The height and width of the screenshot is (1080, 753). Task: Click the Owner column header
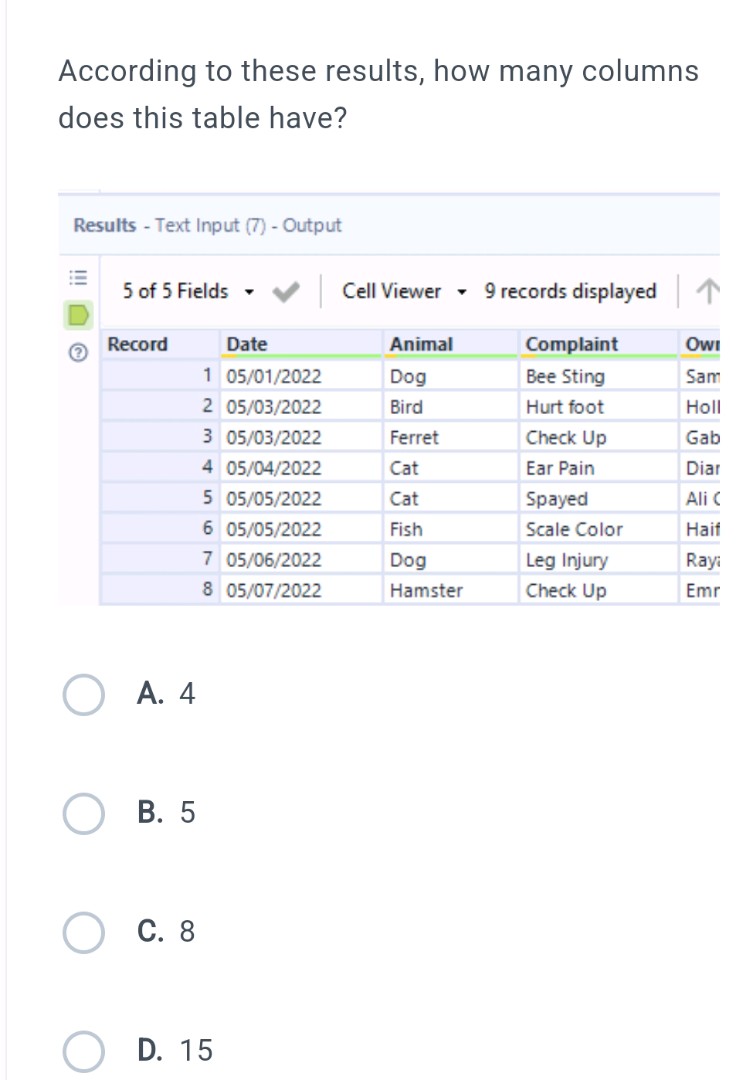click(x=699, y=344)
